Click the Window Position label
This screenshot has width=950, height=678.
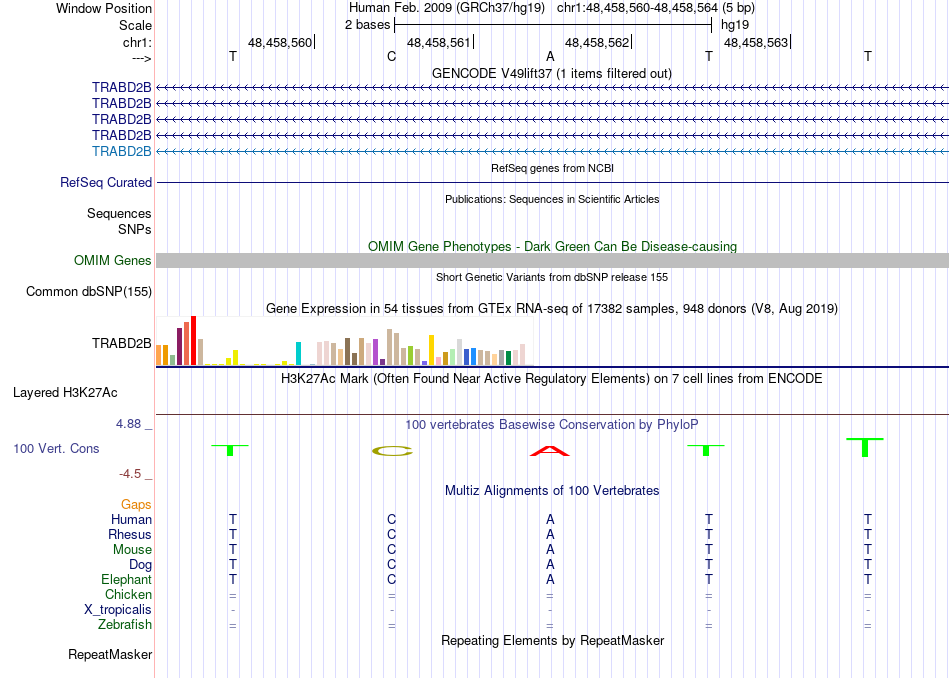coord(104,8)
